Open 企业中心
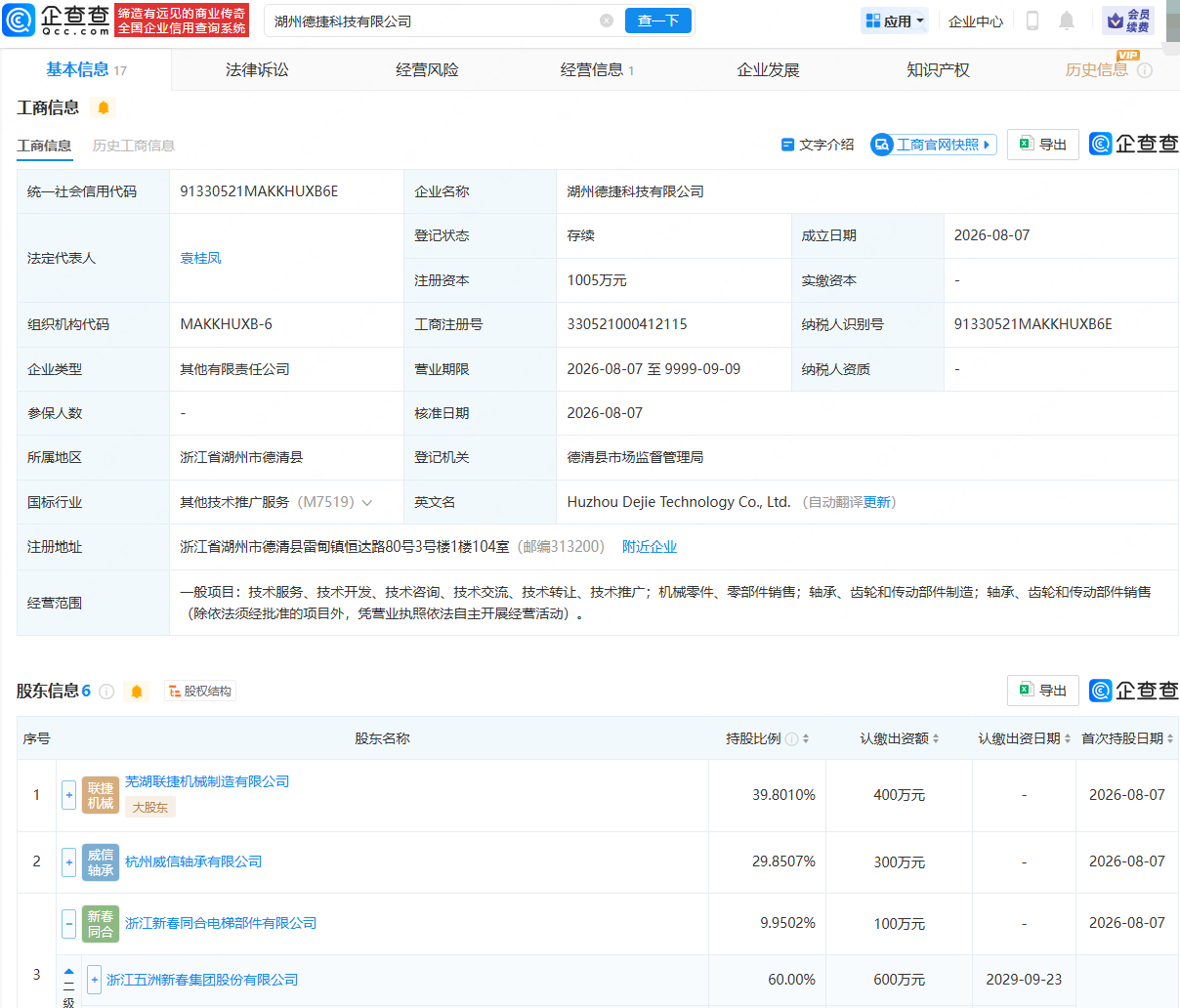 pos(975,21)
